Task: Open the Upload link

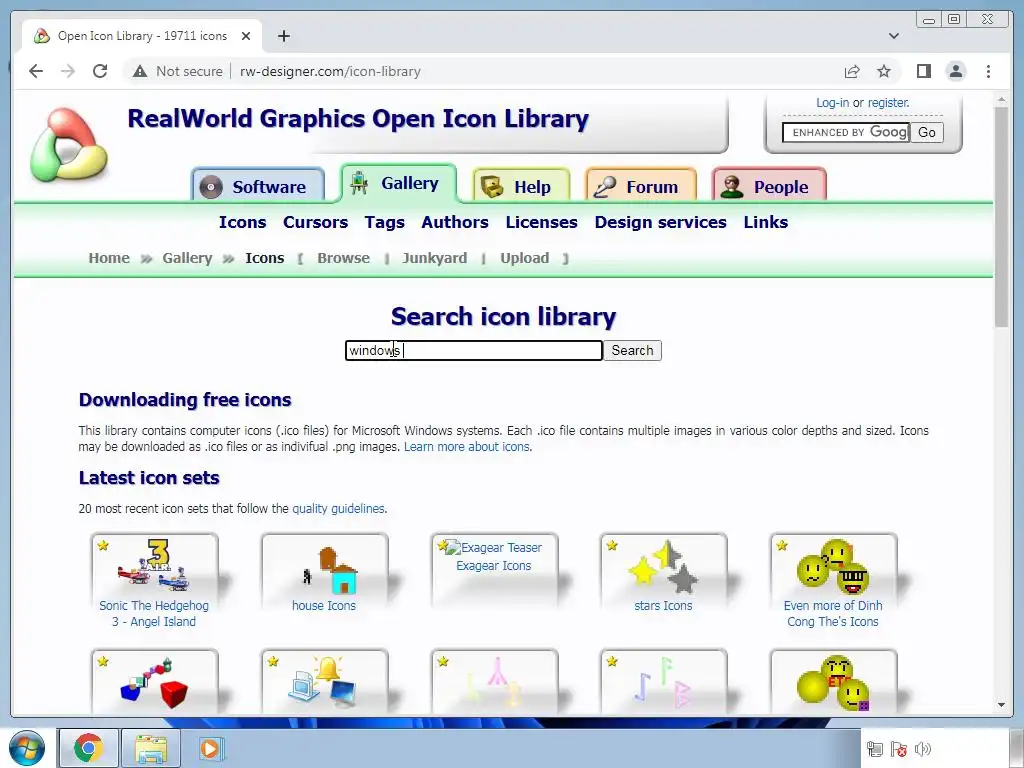Action: click(524, 258)
